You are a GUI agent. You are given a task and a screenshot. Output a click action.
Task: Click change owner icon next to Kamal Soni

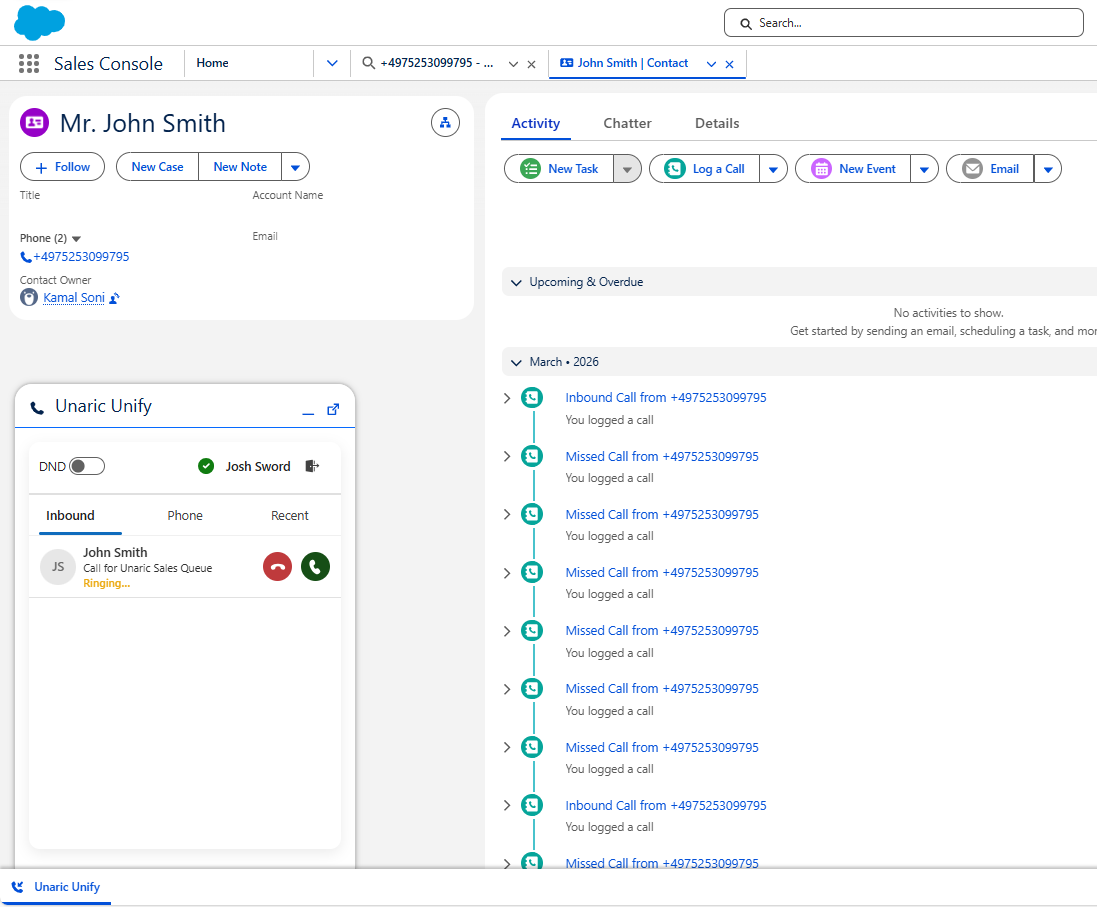click(114, 299)
